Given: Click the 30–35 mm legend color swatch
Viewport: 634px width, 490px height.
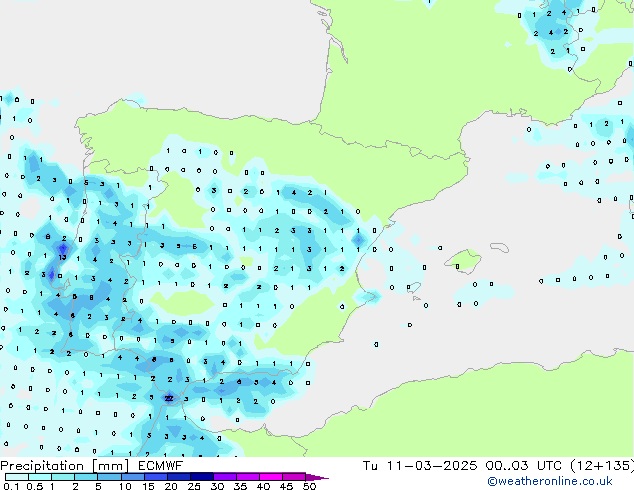Looking at the screenshot, I should coord(224,477).
